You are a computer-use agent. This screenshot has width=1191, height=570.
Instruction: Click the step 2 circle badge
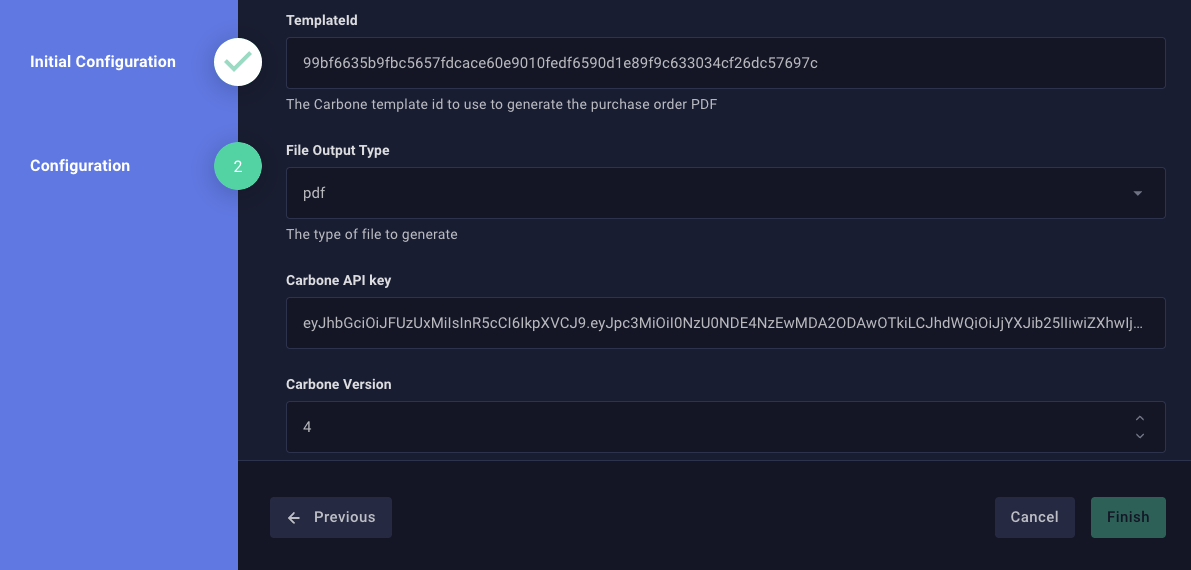(x=238, y=166)
